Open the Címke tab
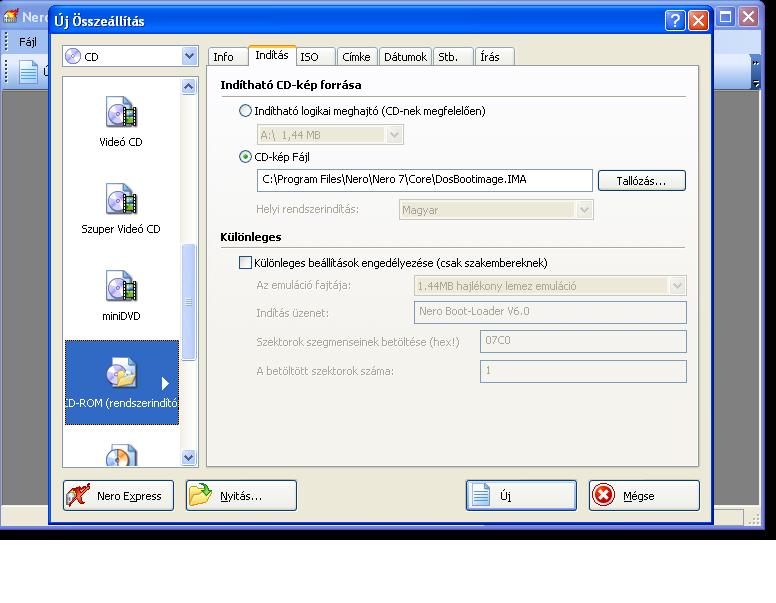 click(357, 57)
